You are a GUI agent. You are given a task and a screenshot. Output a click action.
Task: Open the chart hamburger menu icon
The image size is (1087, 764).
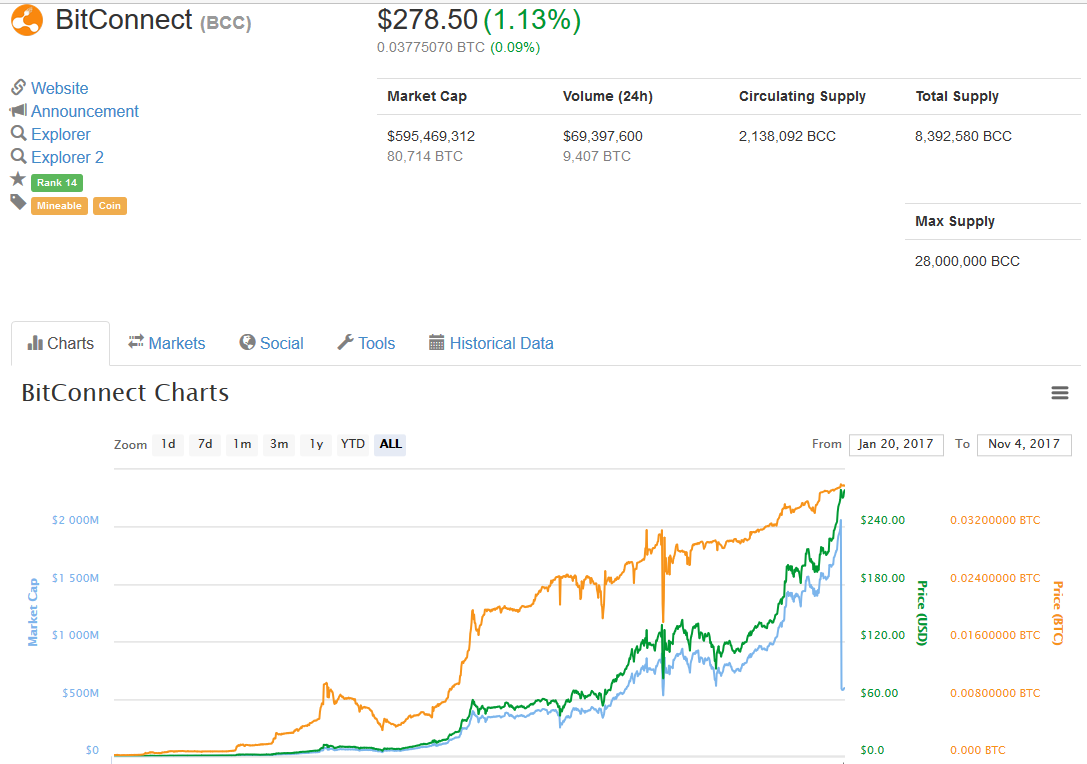click(x=1059, y=393)
